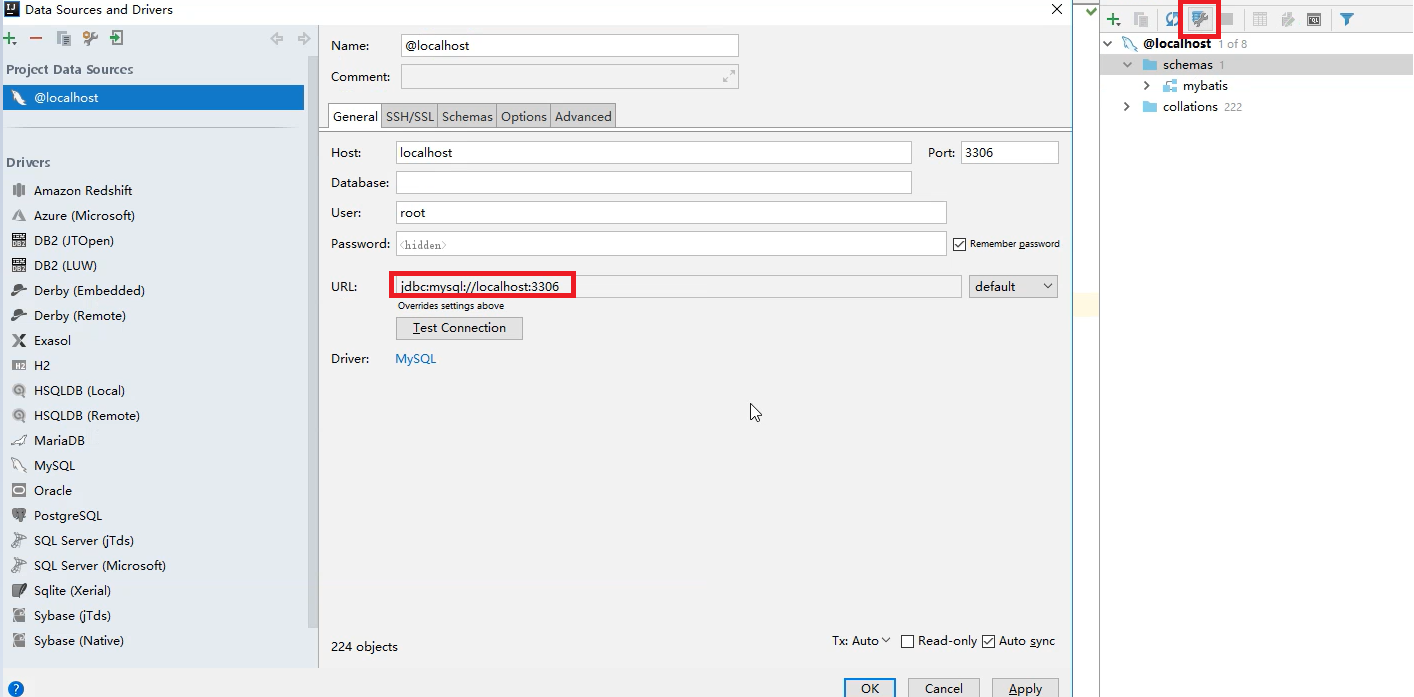Viewport: 1414px width, 697px height.
Task: Click the OK button
Action: tap(870, 688)
